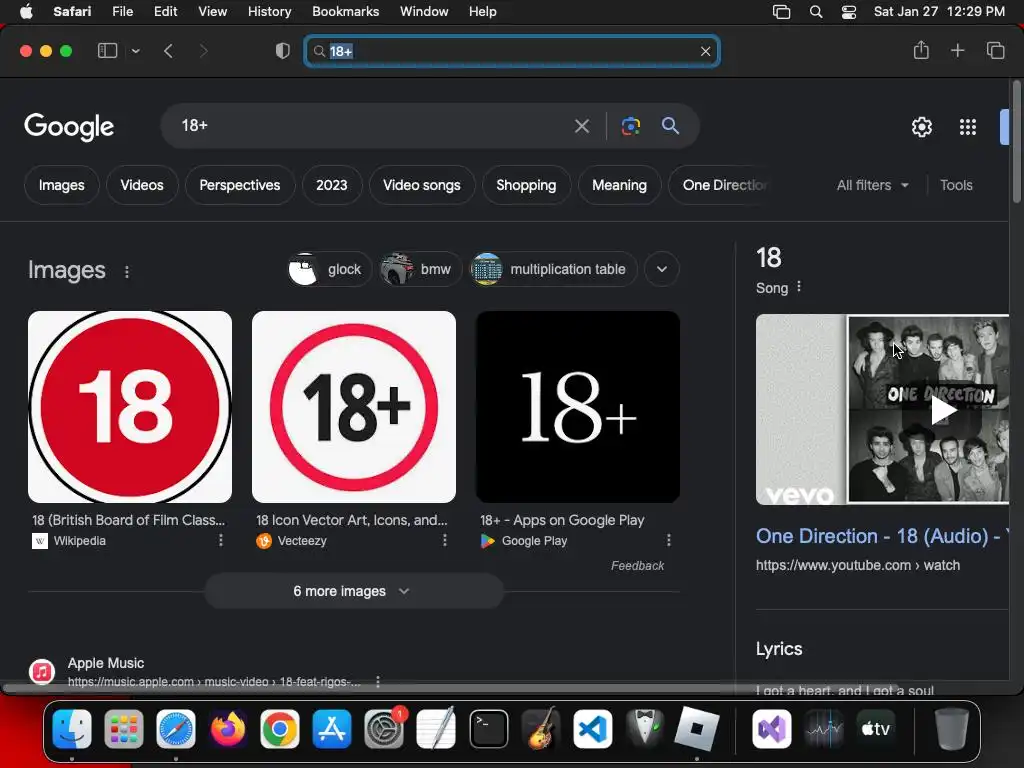Open the 18+ Vecteezy icon image
Image resolution: width=1024 pixels, height=768 pixels.
tap(354, 407)
